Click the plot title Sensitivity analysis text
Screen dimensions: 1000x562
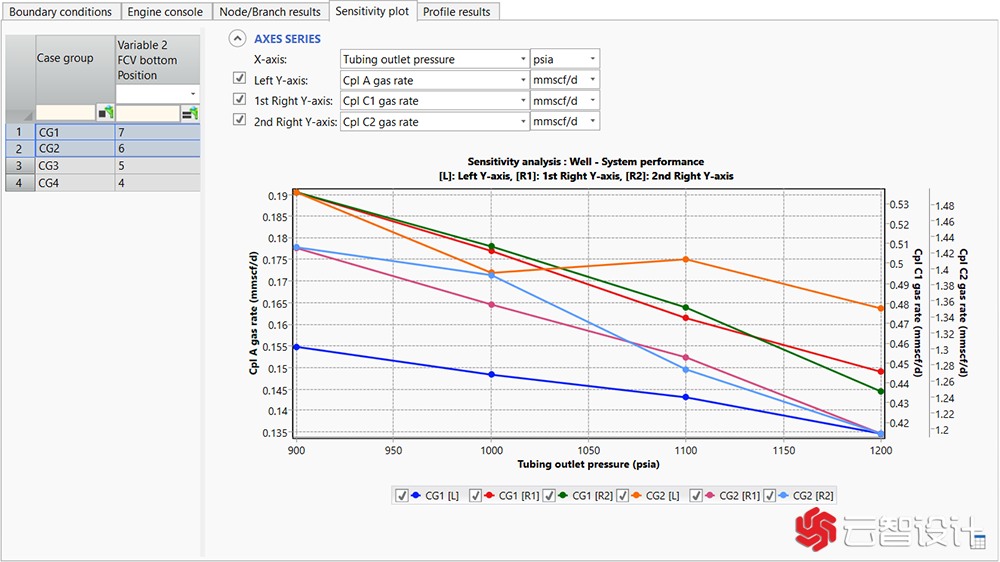pos(585,161)
